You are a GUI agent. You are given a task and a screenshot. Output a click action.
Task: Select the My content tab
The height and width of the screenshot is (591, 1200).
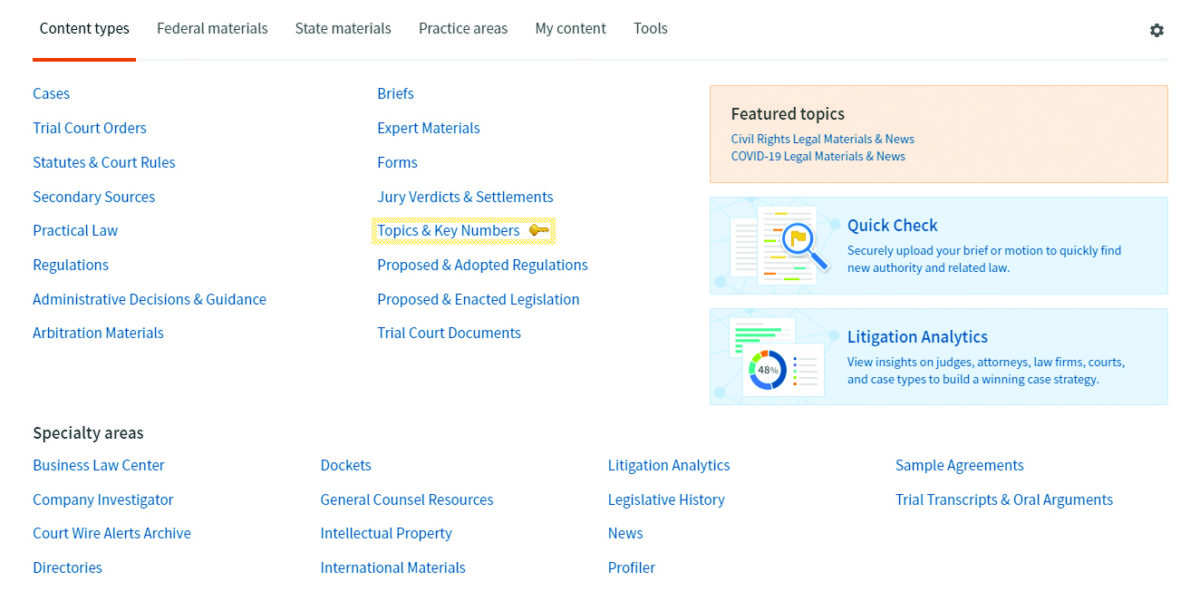click(570, 29)
